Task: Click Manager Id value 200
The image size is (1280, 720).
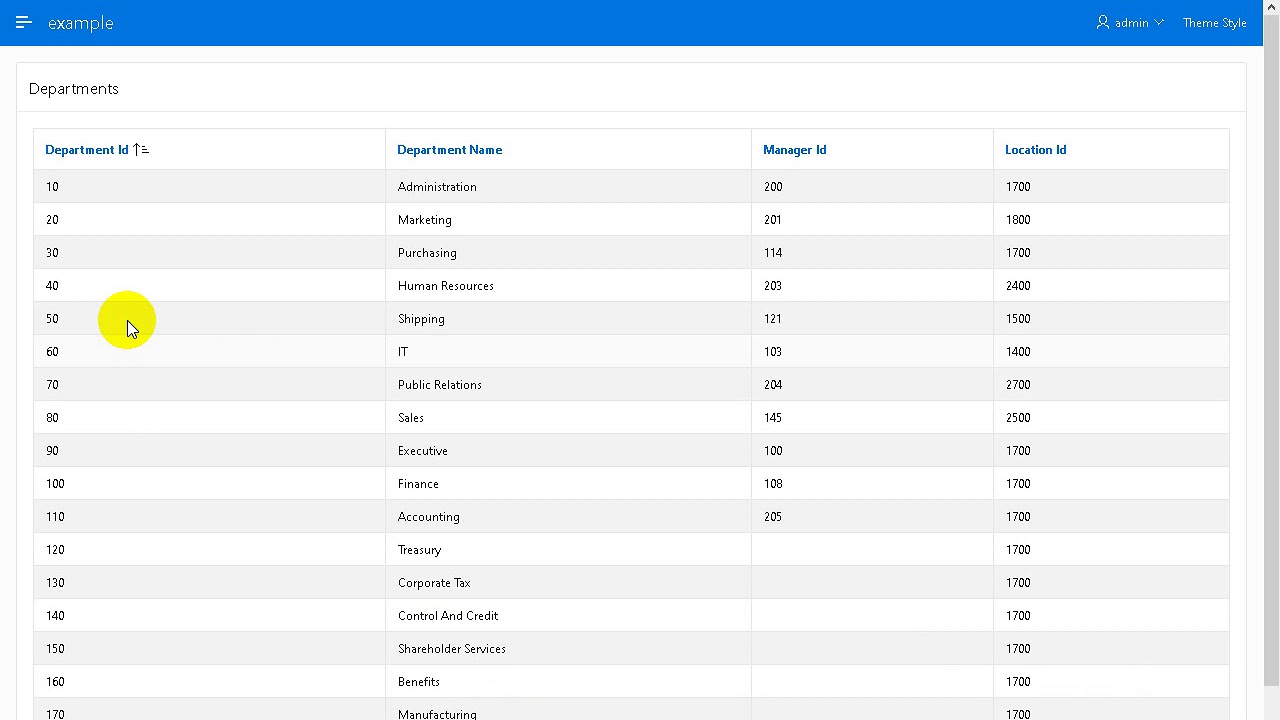Action: tap(773, 187)
